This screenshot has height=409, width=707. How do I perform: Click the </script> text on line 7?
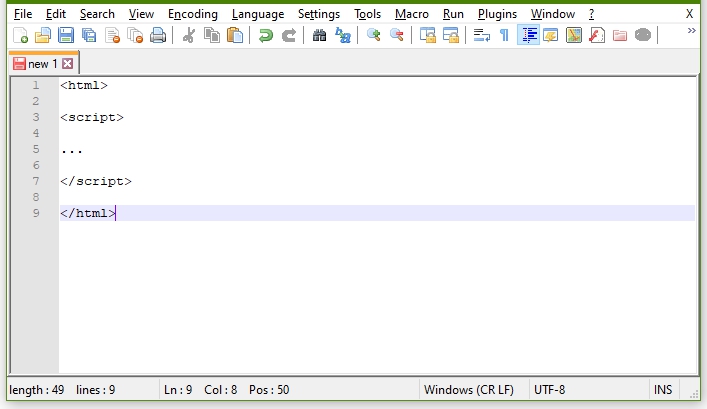(x=96, y=181)
